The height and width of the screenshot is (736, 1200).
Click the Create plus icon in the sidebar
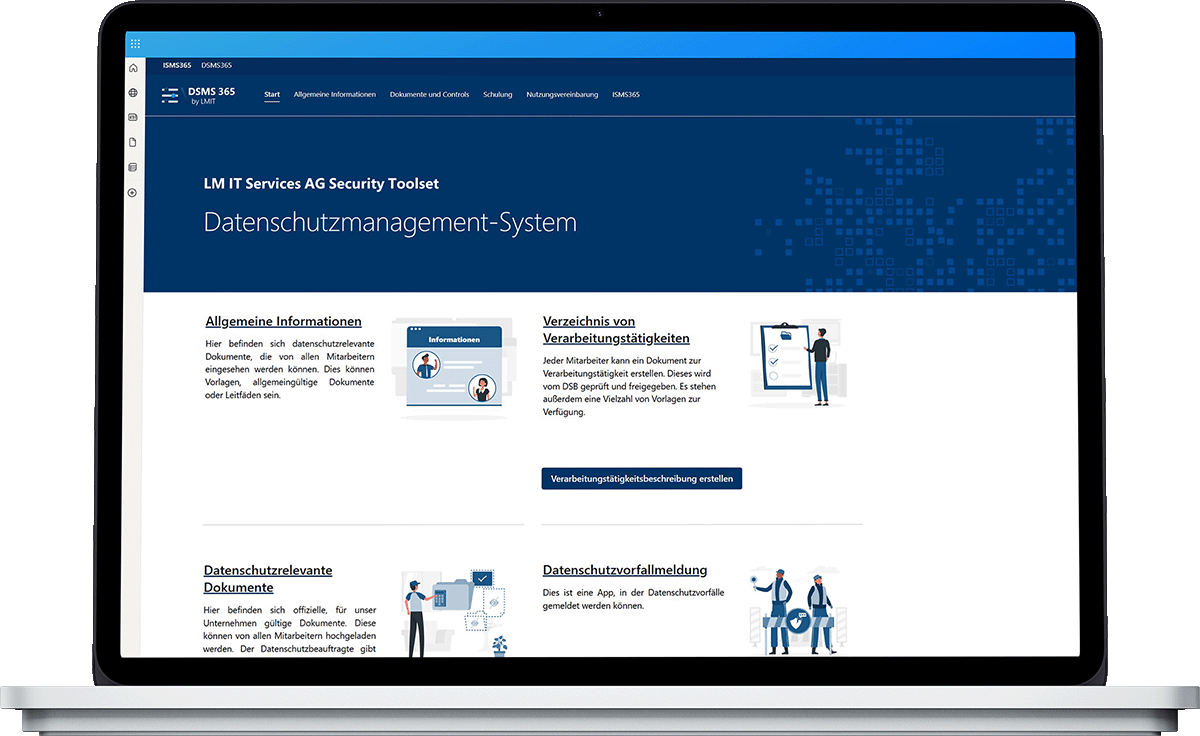133,192
